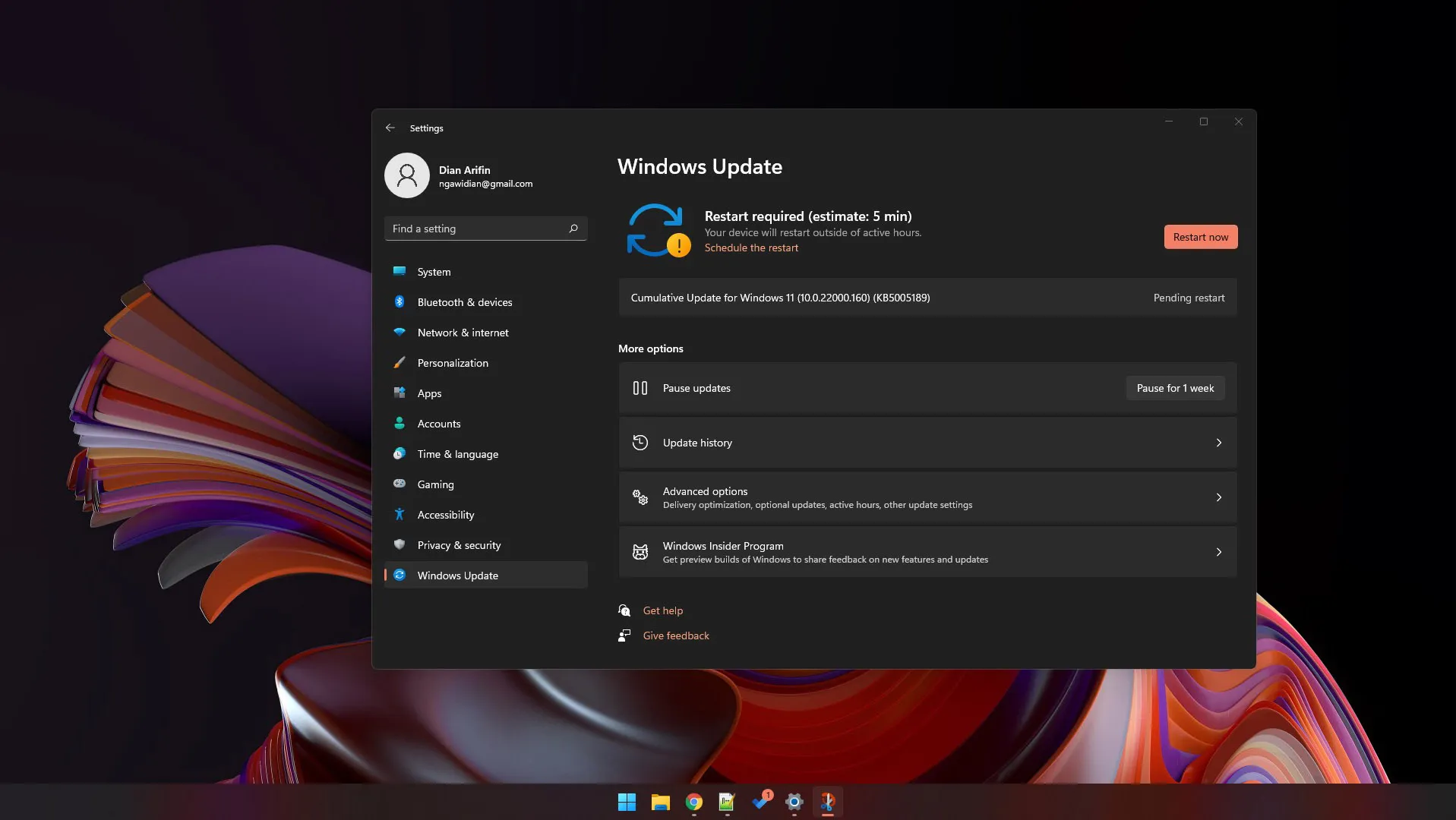Click the user profile avatar
This screenshot has height=820, width=1456.
pyautogui.click(x=407, y=175)
